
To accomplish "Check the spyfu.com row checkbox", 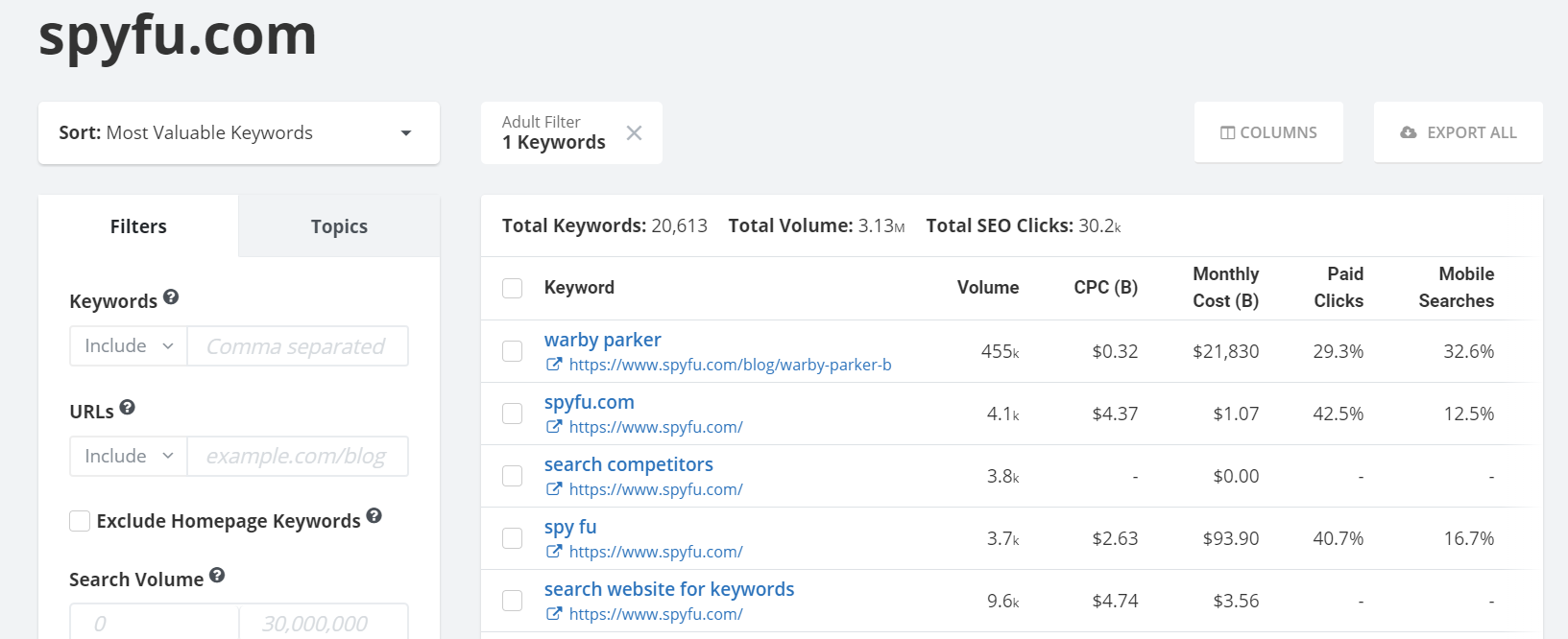I will tap(513, 414).
